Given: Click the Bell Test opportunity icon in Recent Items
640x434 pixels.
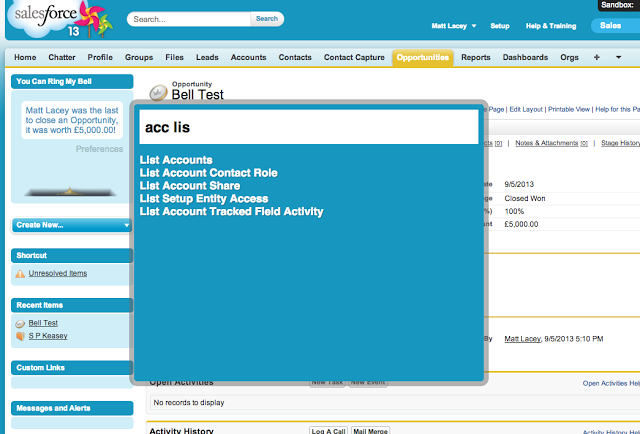Looking at the screenshot, I should (20, 323).
